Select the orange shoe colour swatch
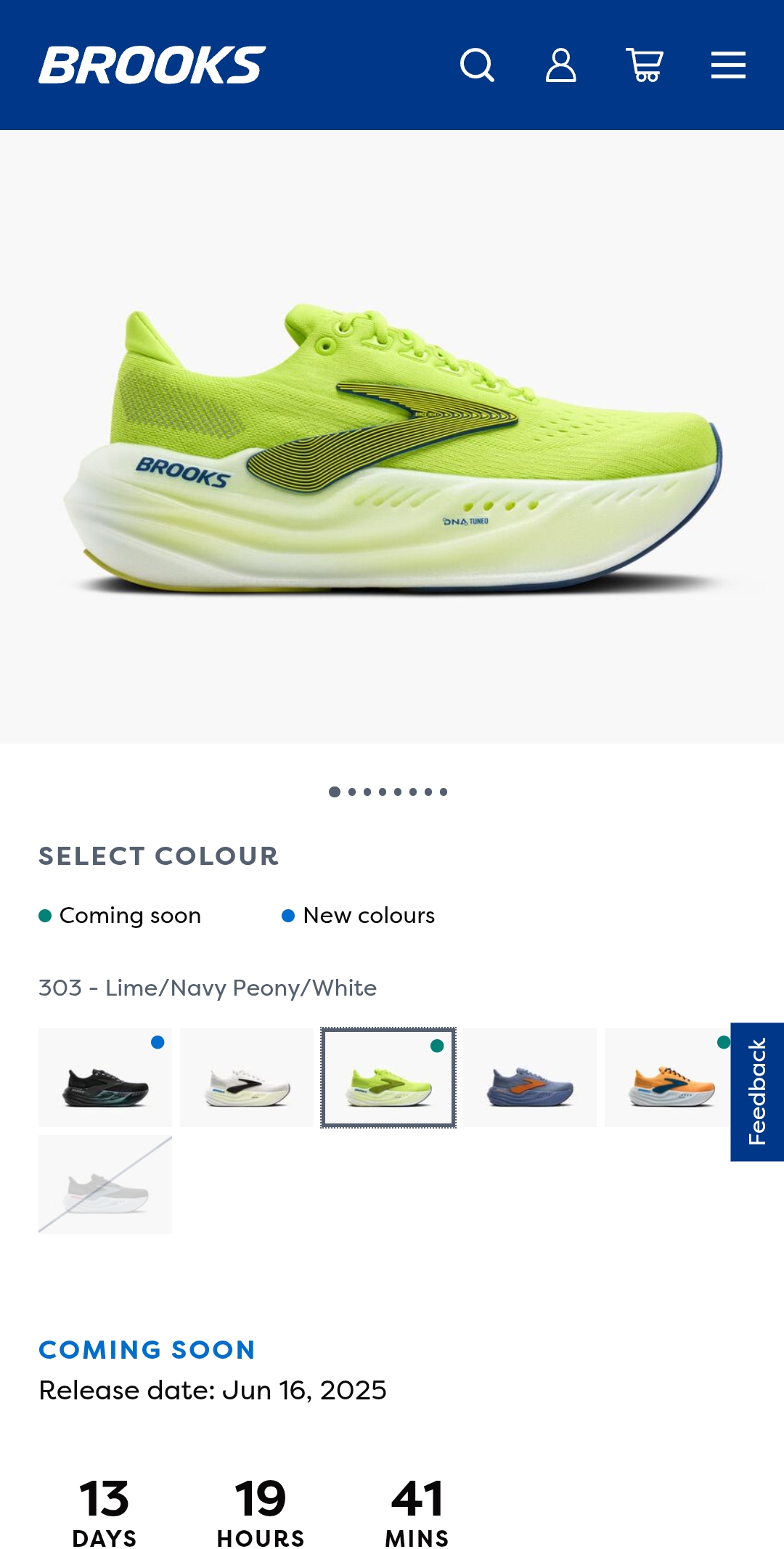Image resolution: width=784 pixels, height=1549 pixels. pyautogui.click(x=668, y=1078)
